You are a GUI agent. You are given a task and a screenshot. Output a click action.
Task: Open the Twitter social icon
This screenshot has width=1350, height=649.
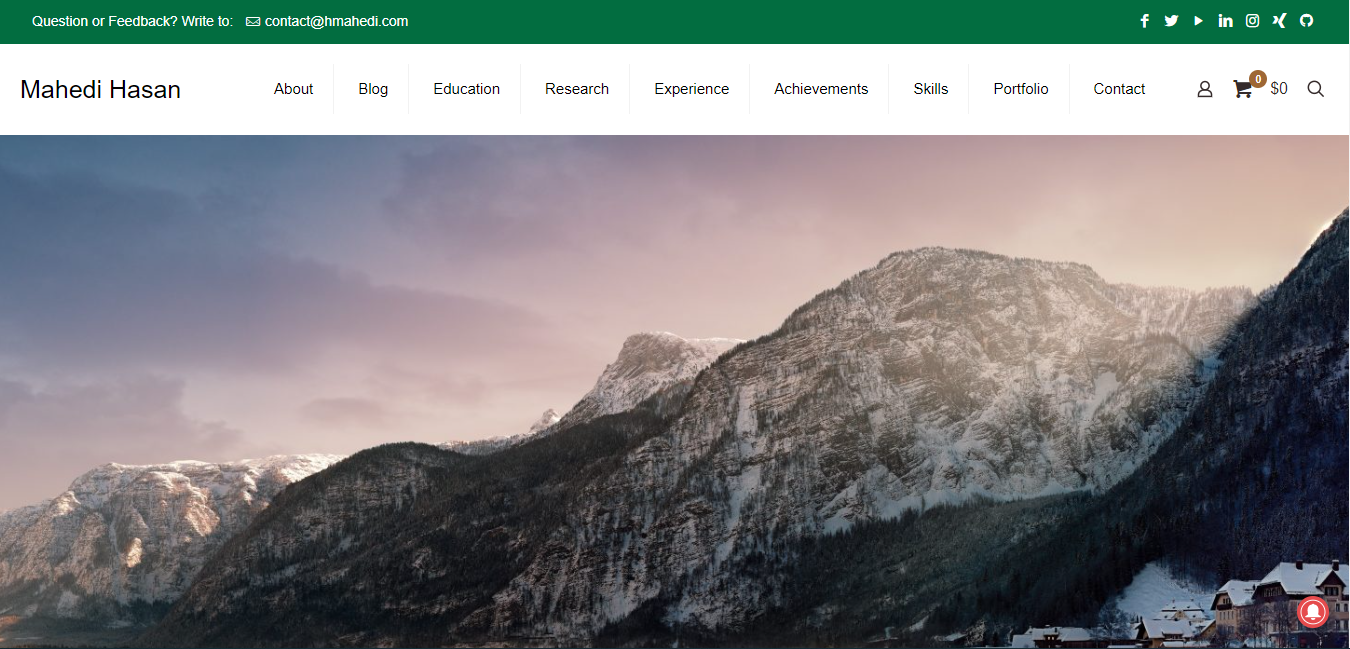point(1171,20)
